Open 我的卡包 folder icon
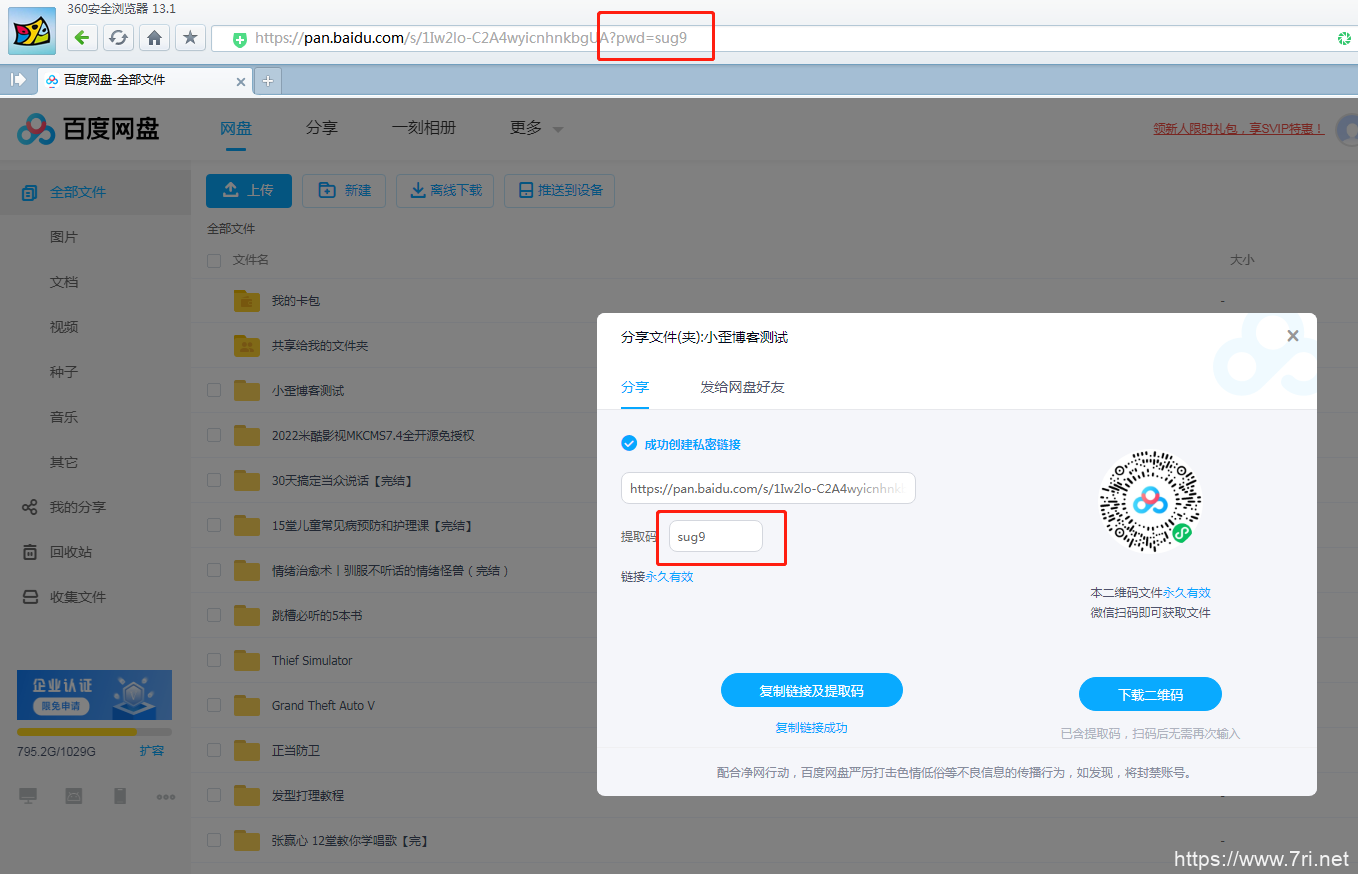The height and width of the screenshot is (874, 1358). click(x=246, y=300)
